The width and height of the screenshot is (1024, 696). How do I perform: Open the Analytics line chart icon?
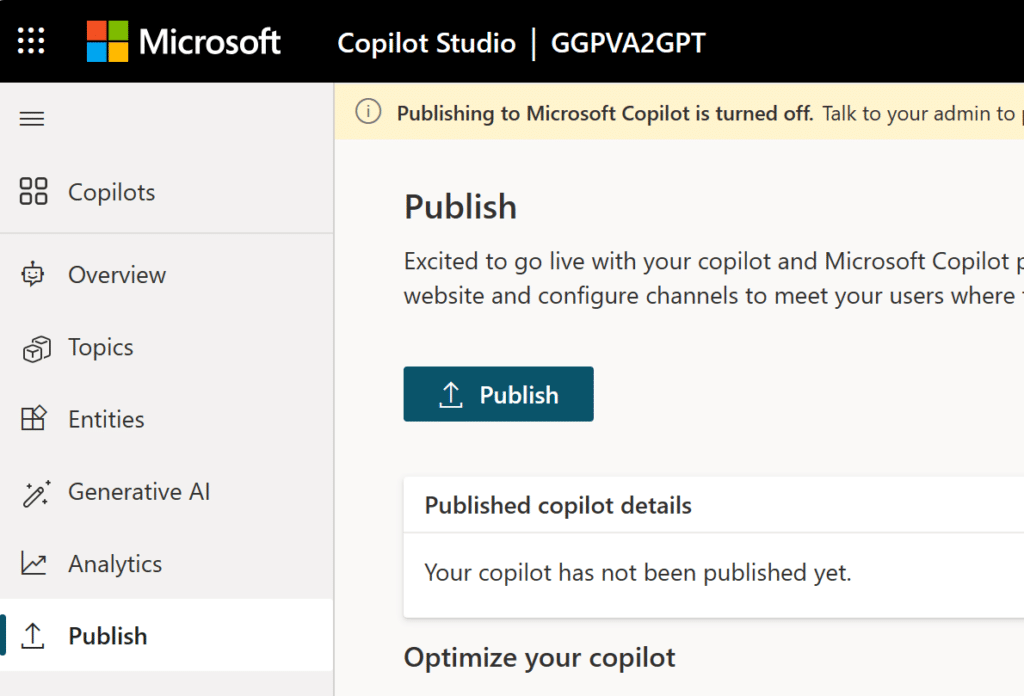tap(34, 564)
